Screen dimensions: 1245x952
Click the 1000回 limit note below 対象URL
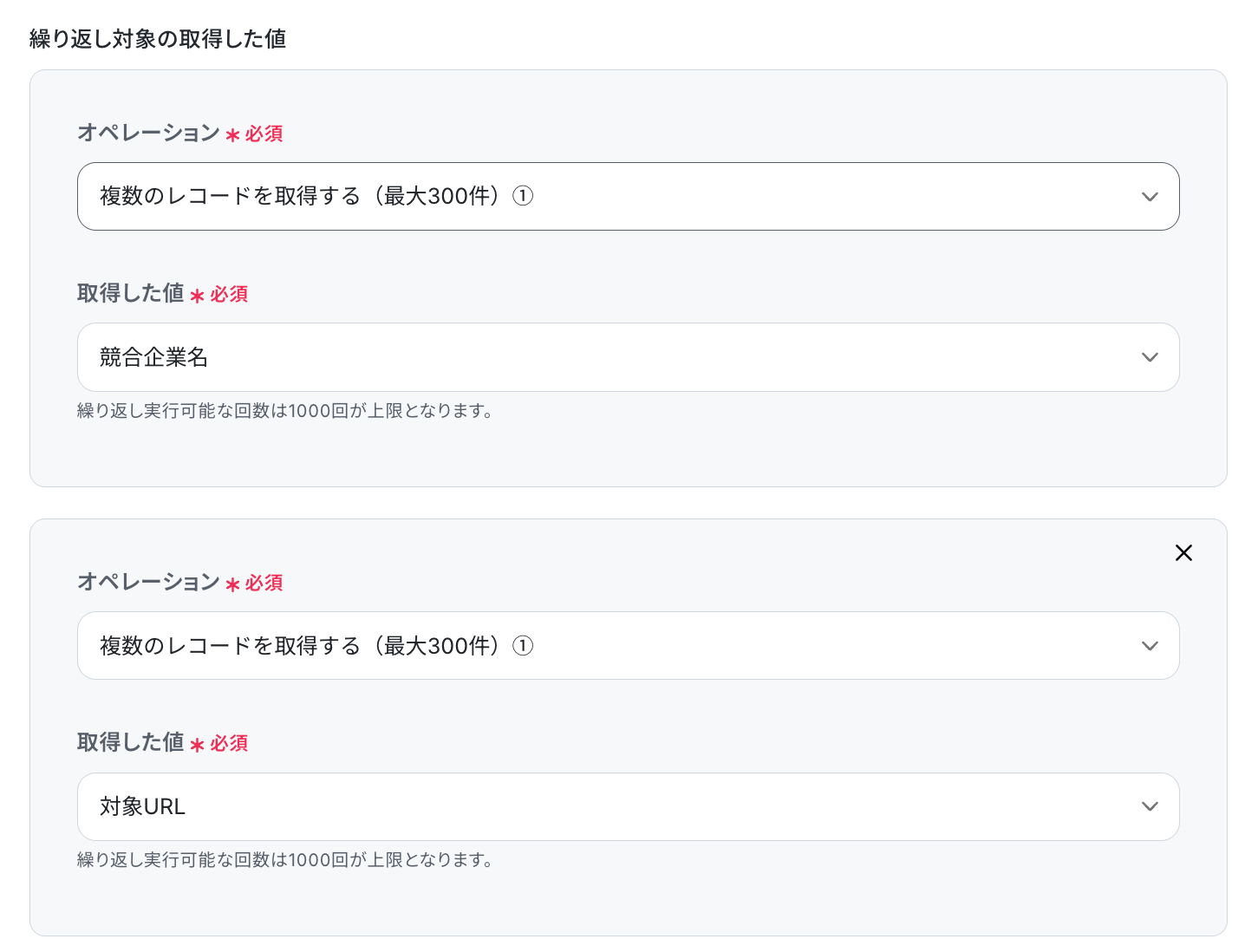284,860
